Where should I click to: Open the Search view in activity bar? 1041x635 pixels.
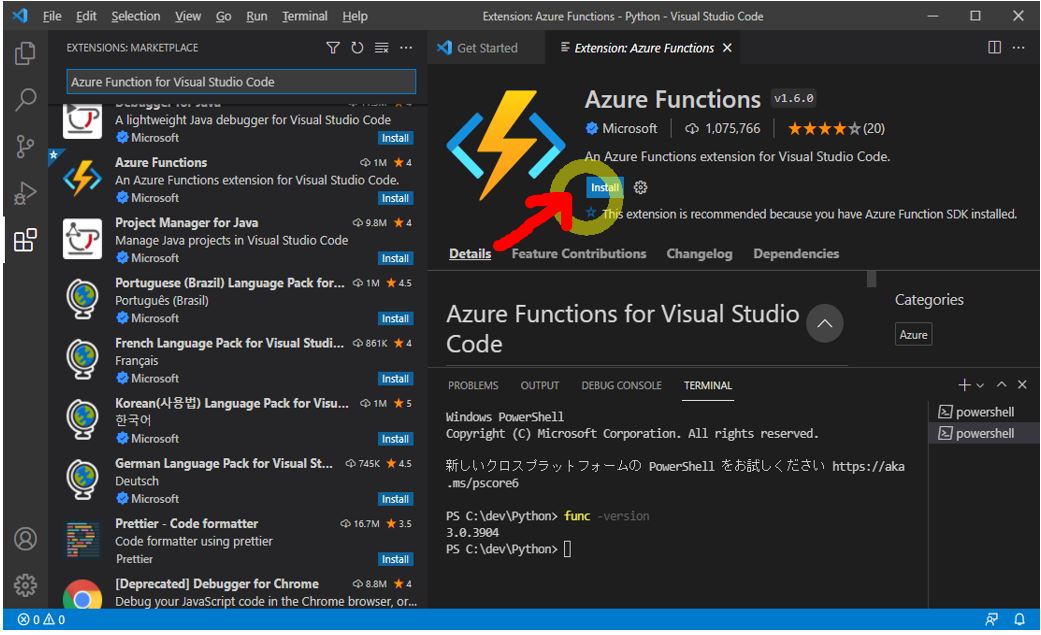(x=25, y=100)
